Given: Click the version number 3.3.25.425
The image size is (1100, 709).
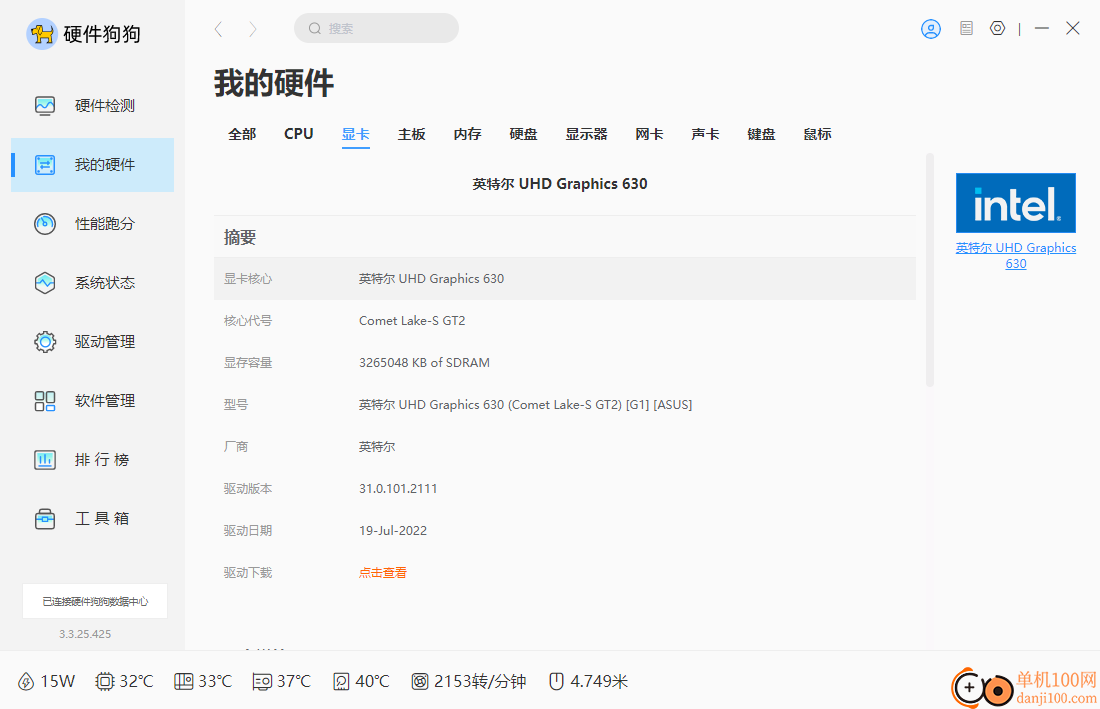Looking at the screenshot, I should point(85,634).
